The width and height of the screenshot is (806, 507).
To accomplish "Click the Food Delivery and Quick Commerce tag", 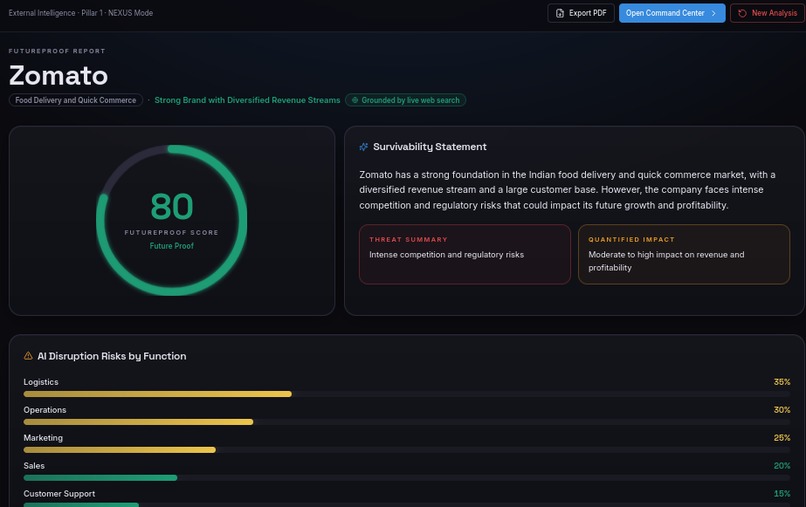I will point(76,100).
